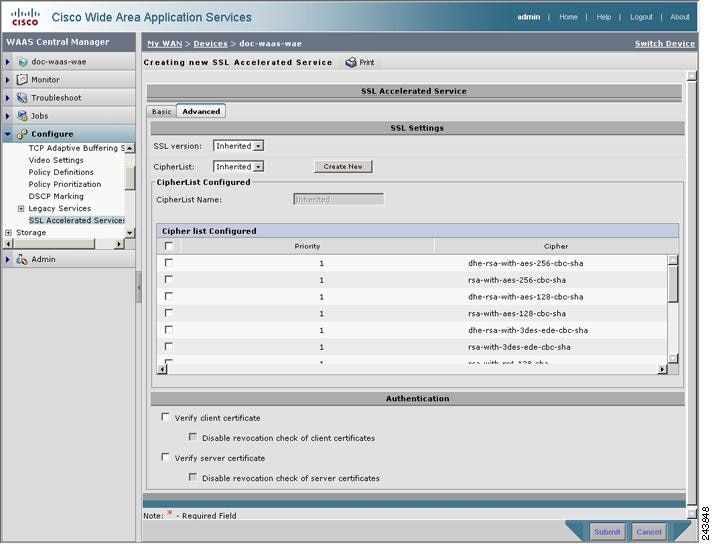Enable Verify client certificate
Screen dimensions: 712x544
pyautogui.click(x=165, y=417)
